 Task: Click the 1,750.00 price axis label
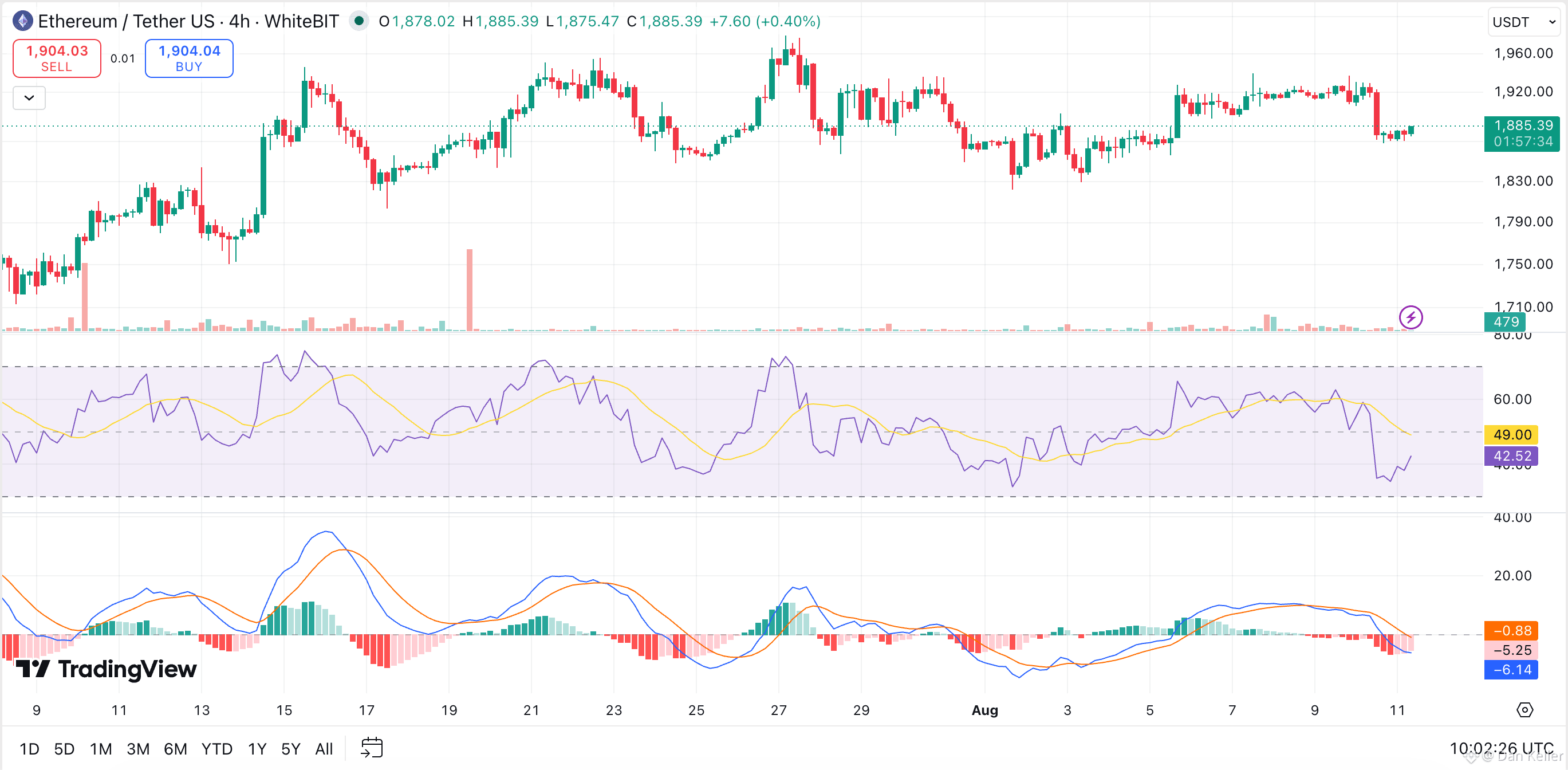pyautogui.click(x=1523, y=264)
